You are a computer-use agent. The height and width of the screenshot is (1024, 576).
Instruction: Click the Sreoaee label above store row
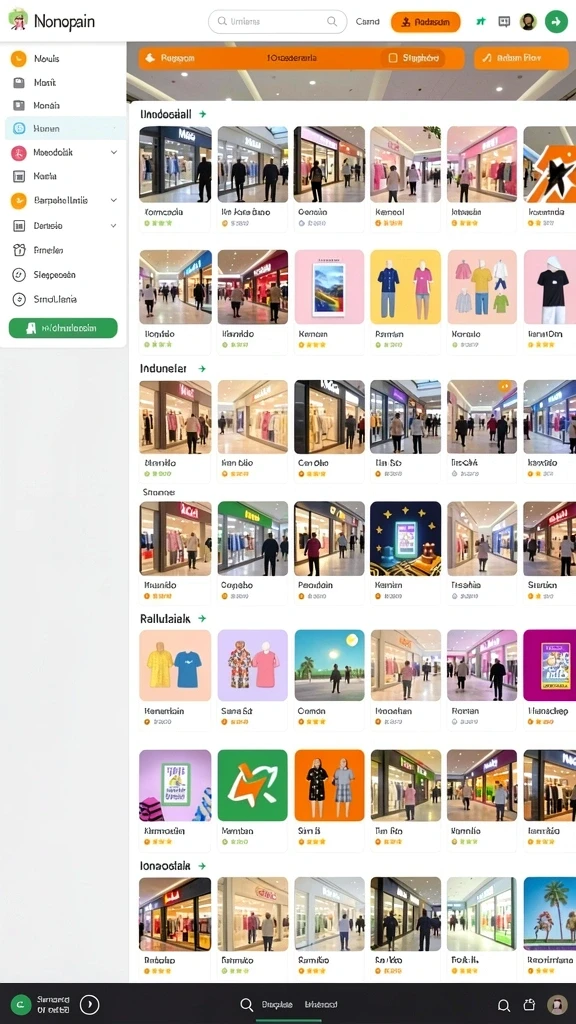coord(159,492)
